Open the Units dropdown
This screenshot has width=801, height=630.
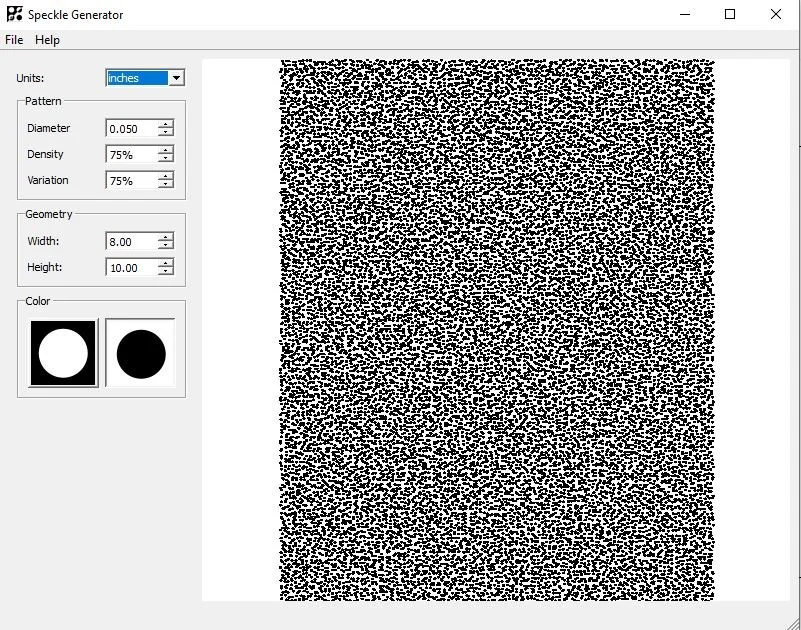tap(176, 77)
